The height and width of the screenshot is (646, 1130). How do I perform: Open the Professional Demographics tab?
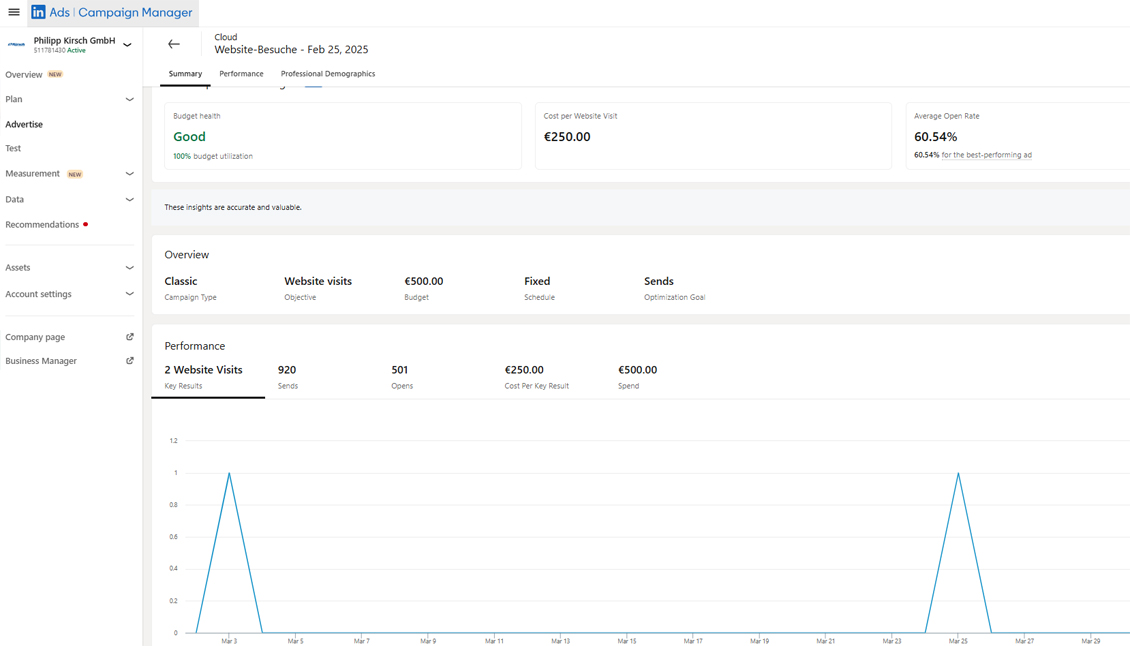point(328,74)
